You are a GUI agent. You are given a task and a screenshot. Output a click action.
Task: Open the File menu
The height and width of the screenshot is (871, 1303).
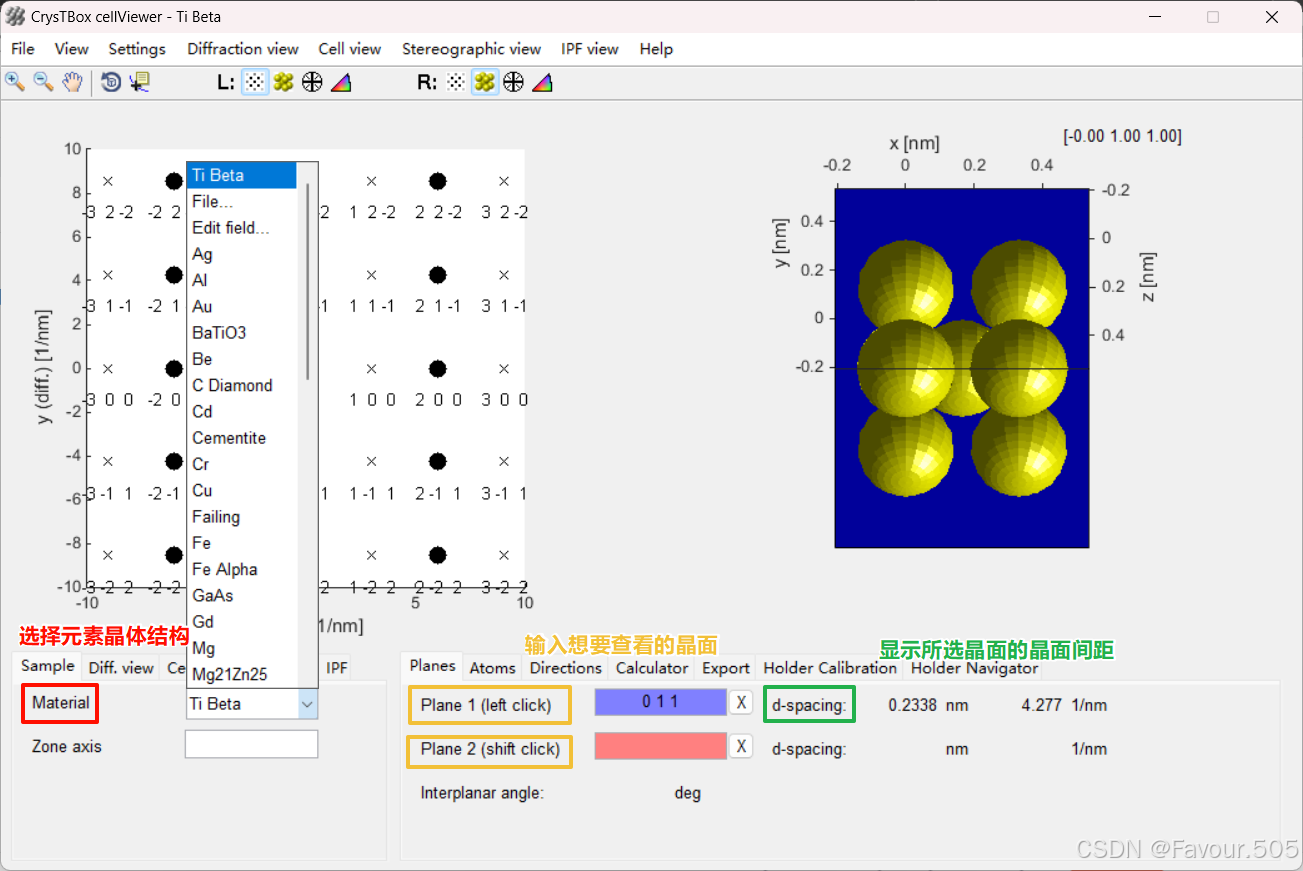(x=22, y=49)
